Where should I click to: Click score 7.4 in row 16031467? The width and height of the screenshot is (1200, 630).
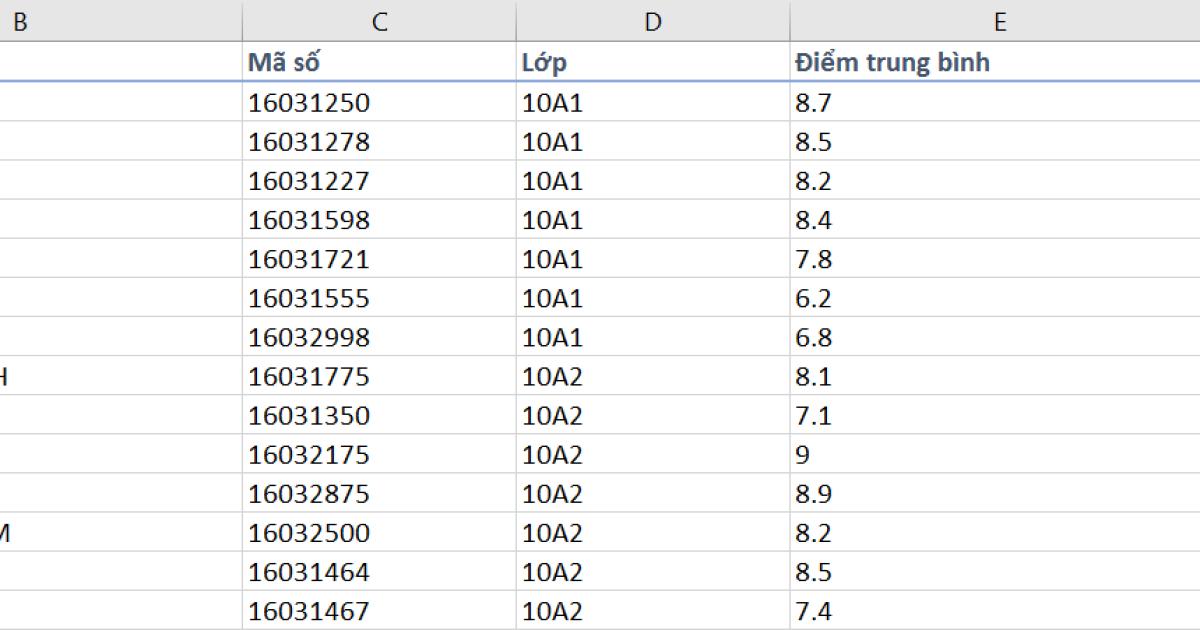995,609
